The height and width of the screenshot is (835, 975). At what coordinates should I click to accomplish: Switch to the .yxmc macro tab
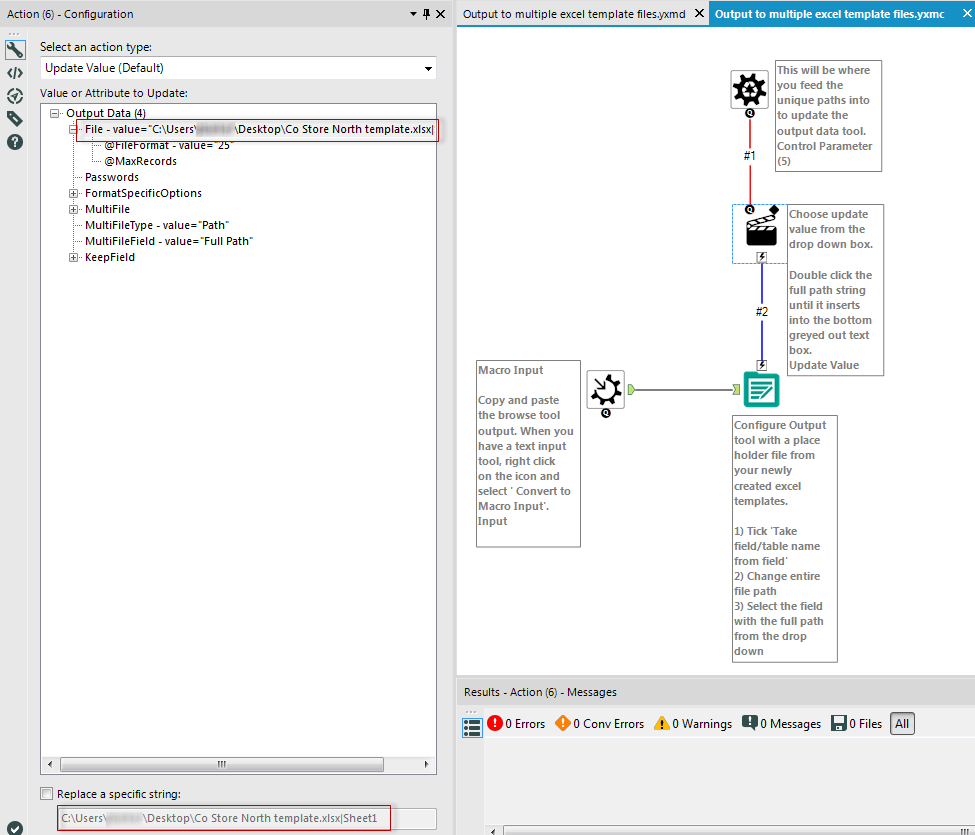[x=829, y=14]
